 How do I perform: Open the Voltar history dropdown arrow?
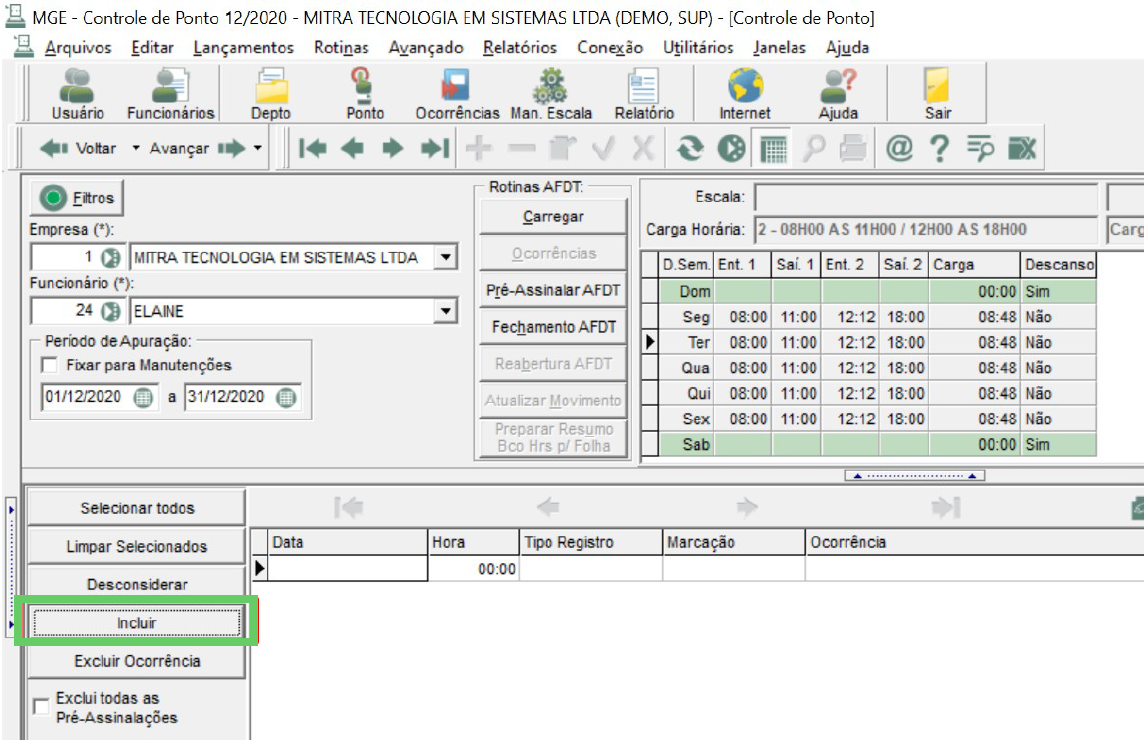tap(136, 148)
